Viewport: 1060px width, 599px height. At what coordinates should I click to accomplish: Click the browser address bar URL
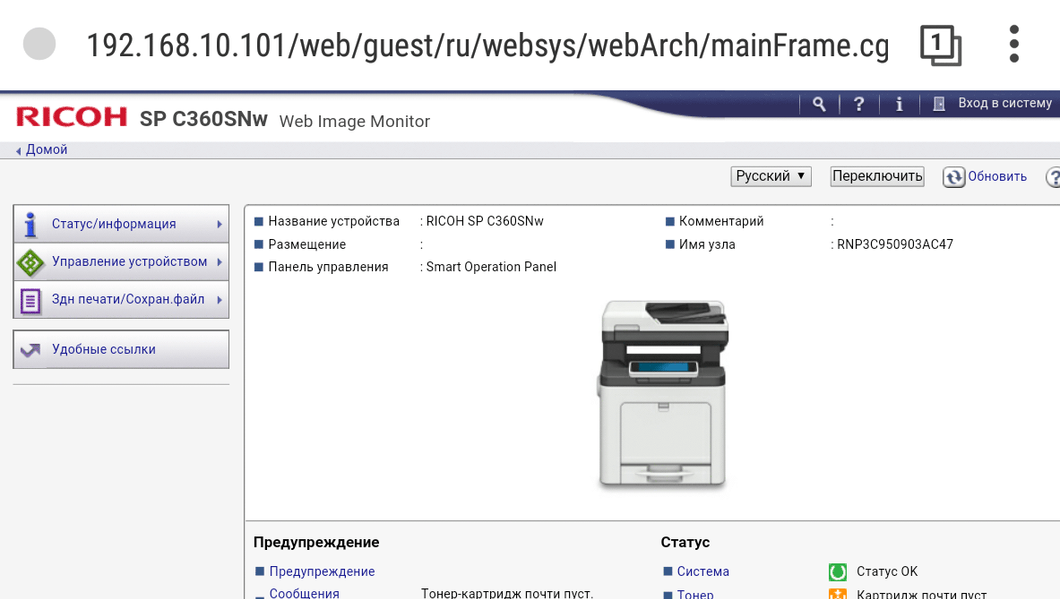(x=487, y=45)
